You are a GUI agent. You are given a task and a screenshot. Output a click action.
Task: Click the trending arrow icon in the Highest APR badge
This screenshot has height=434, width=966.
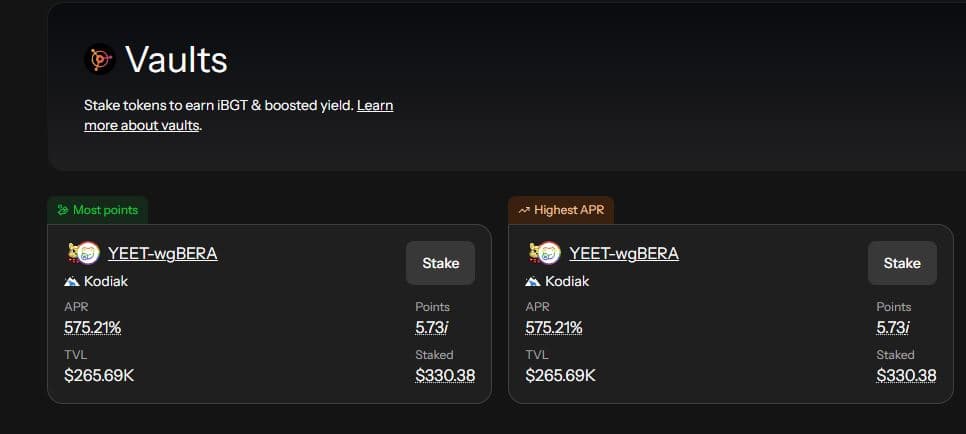click(x=524, y=210)
